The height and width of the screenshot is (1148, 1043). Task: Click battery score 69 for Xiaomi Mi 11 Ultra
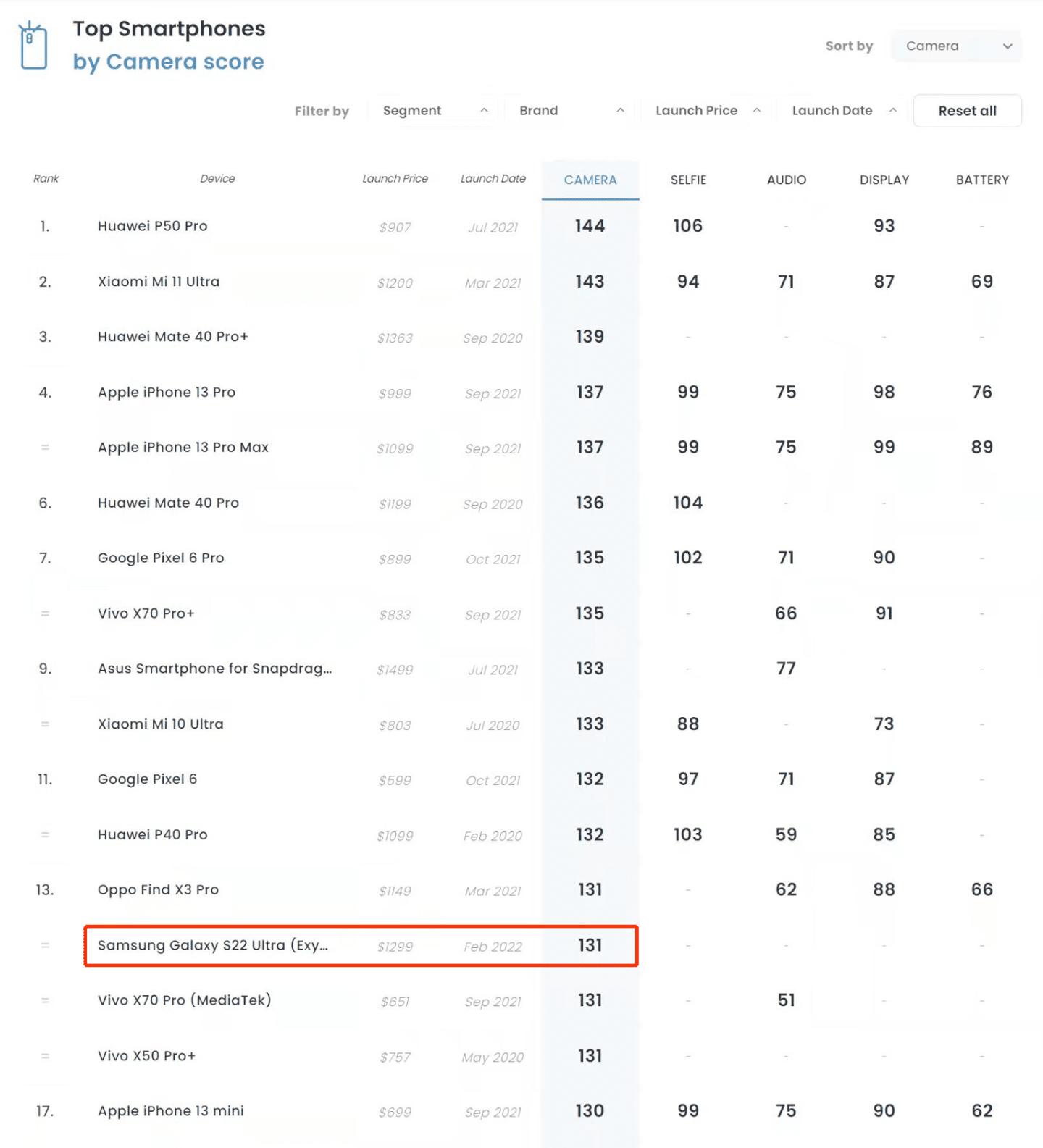click(x=982, y=282)
